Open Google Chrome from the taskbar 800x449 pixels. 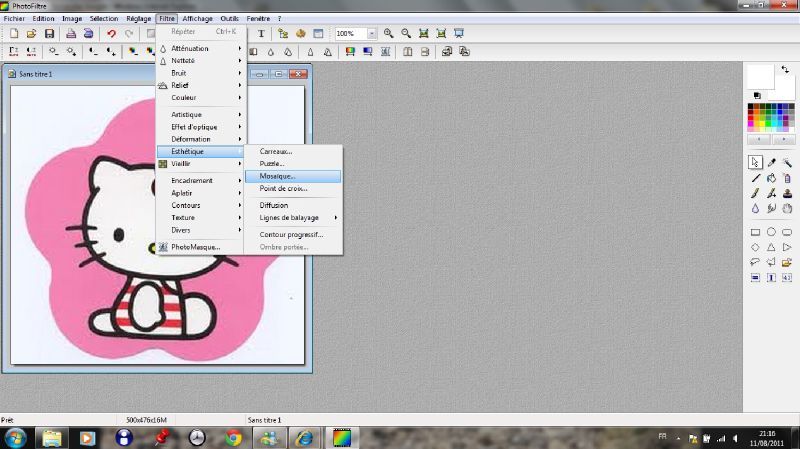pos(234,438)
